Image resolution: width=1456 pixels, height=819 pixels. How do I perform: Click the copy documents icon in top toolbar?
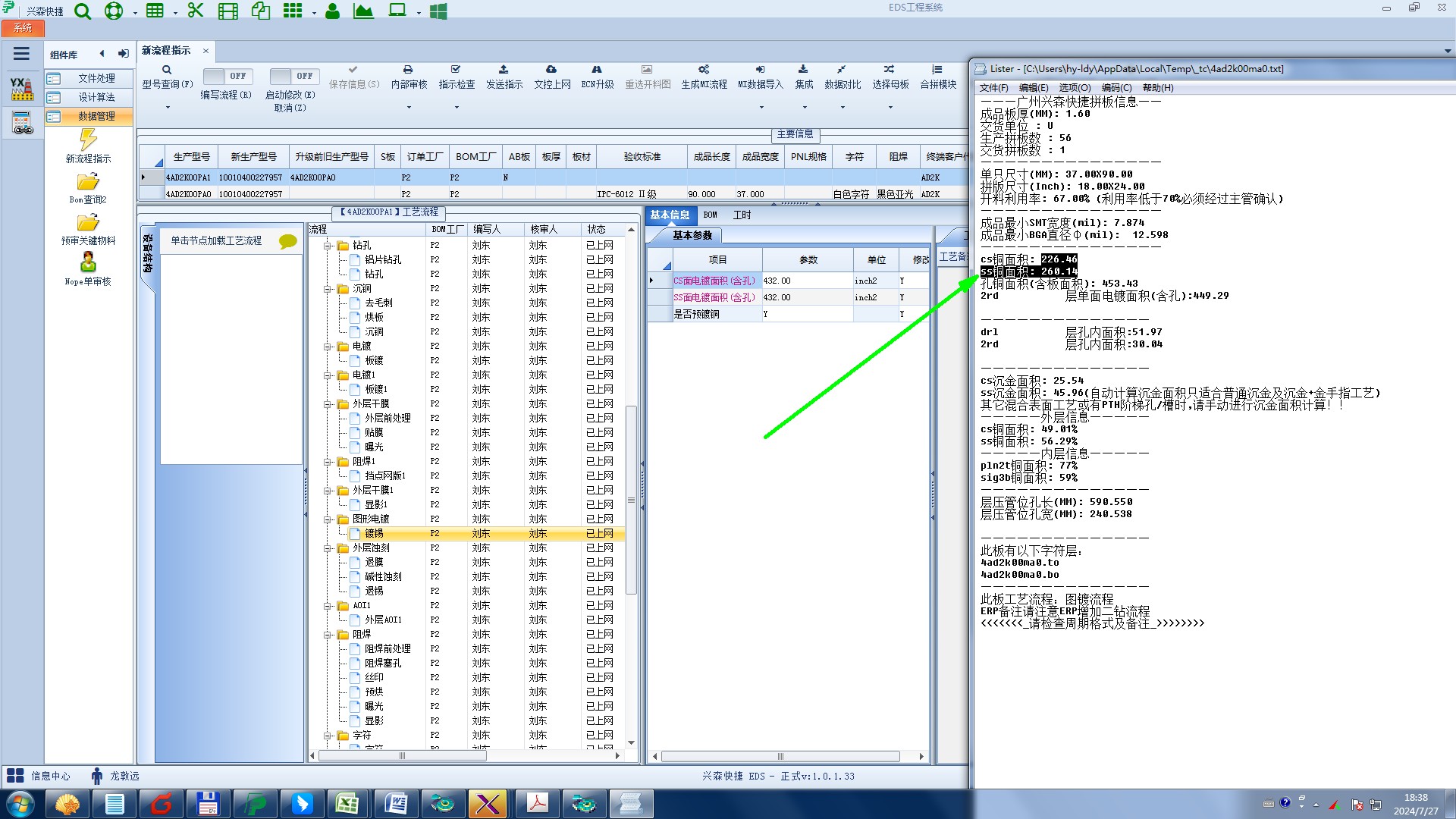(261, 11)
